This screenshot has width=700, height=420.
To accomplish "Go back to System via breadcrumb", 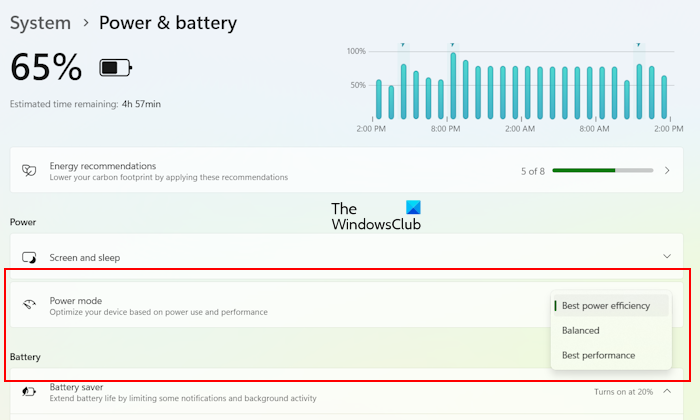I will tap(40, 22).
